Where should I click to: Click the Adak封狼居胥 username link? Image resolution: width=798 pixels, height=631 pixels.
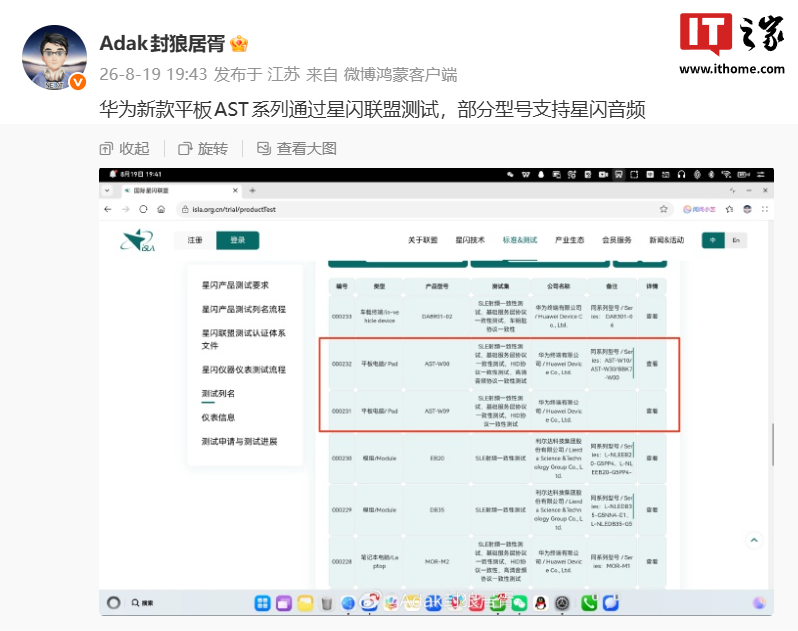[162, 44]
